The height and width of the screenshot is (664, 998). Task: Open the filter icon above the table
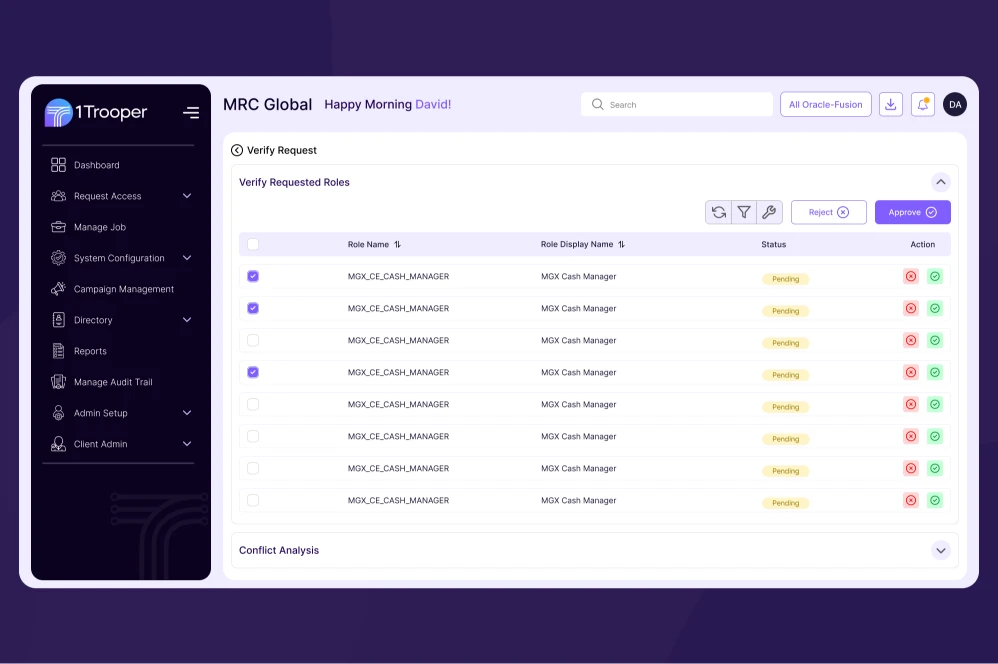click(744, 212)
